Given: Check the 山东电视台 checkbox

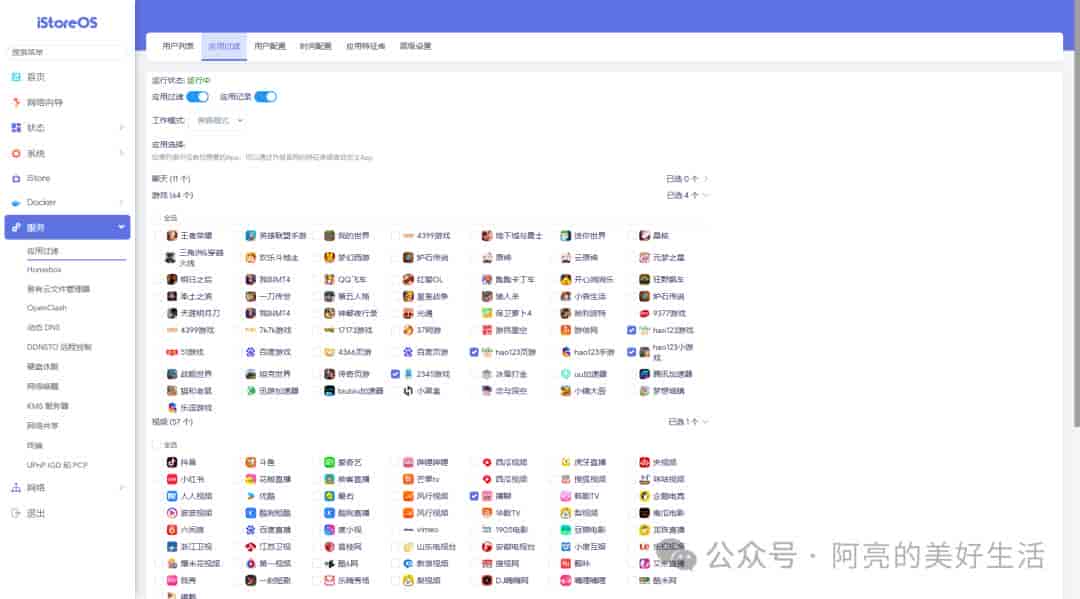Looking at the screenshot, I should pos(395,547).
